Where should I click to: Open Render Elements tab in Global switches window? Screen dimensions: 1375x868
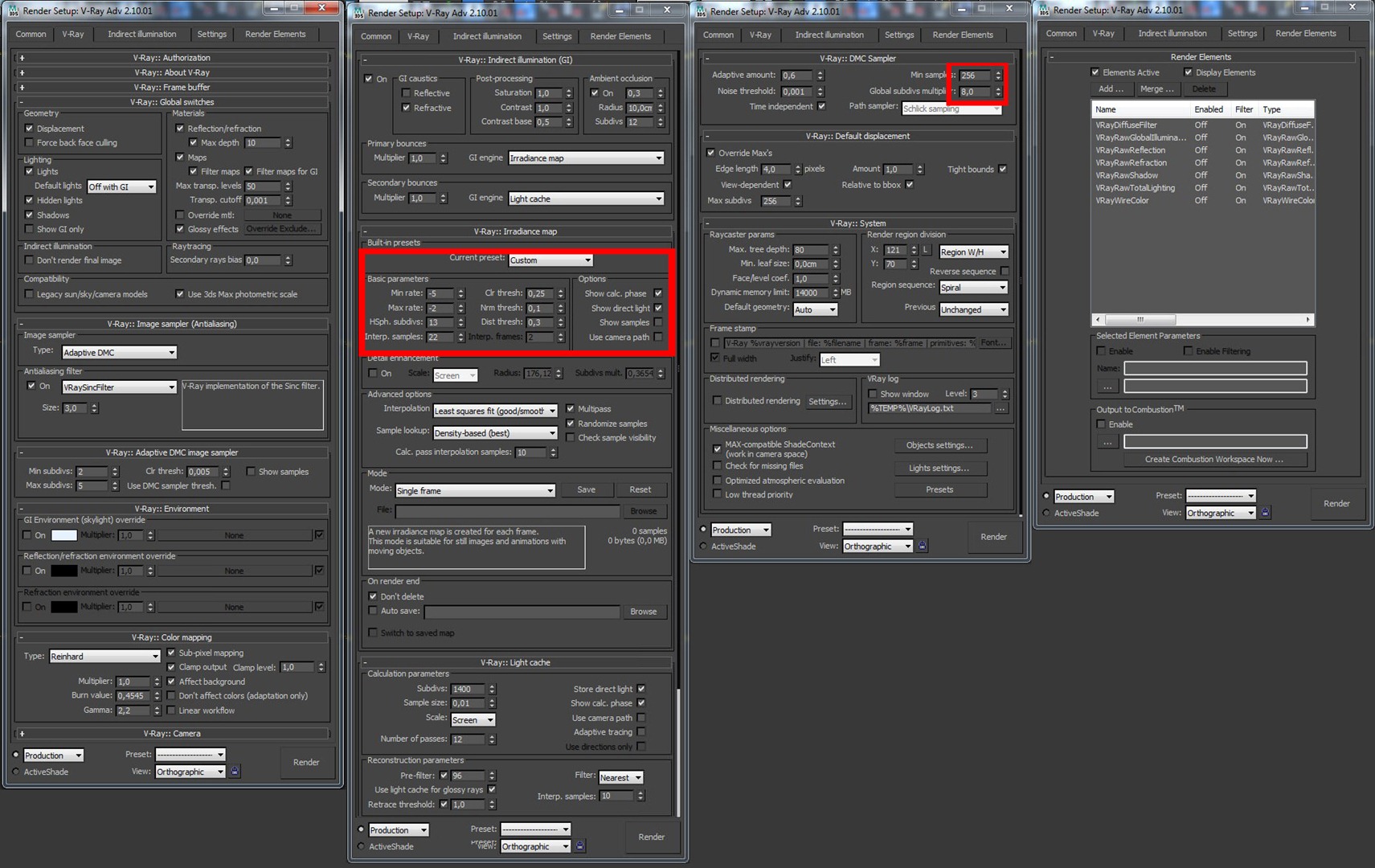(276, 35)
